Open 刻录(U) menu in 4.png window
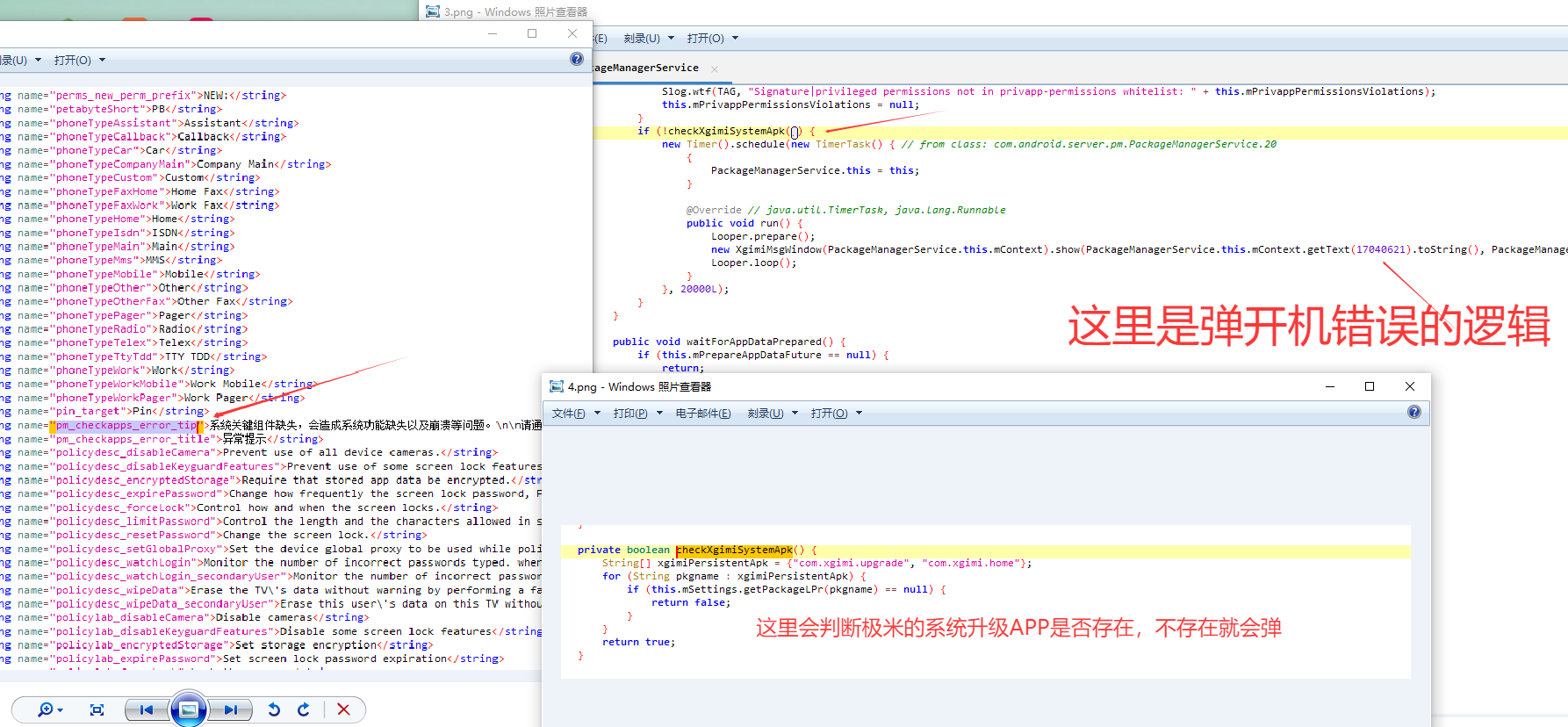The image size is (1568, 727). pyautogui.click(x=766, y=414)
